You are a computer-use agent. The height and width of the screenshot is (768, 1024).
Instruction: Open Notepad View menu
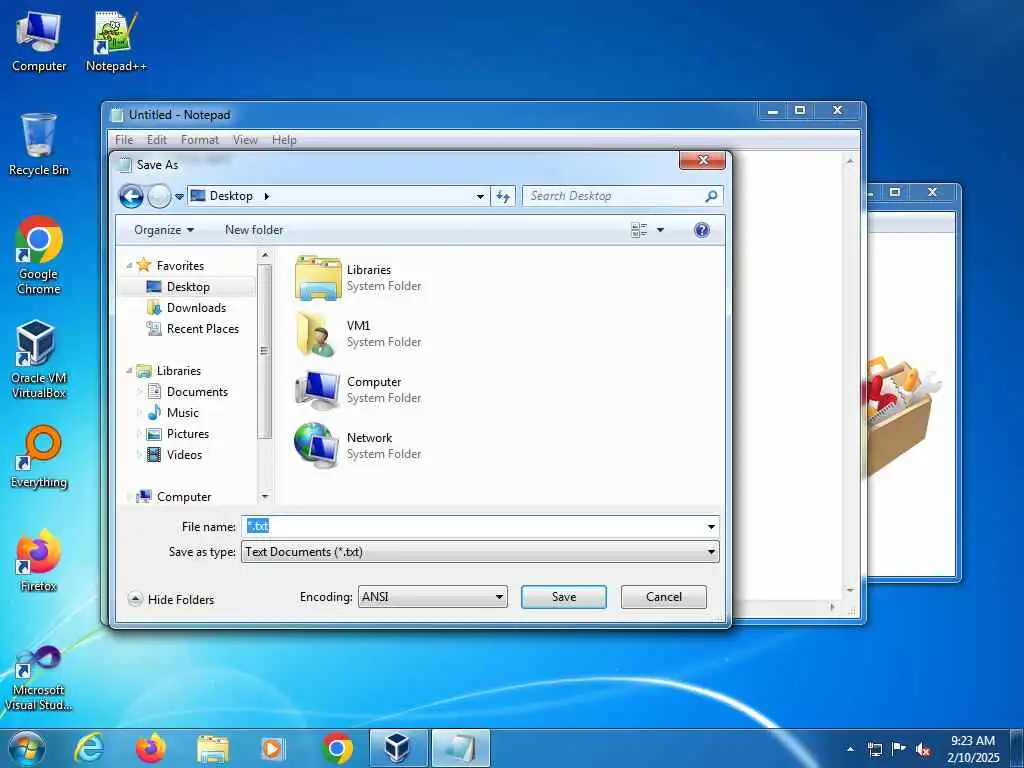[x=246, y=140]
